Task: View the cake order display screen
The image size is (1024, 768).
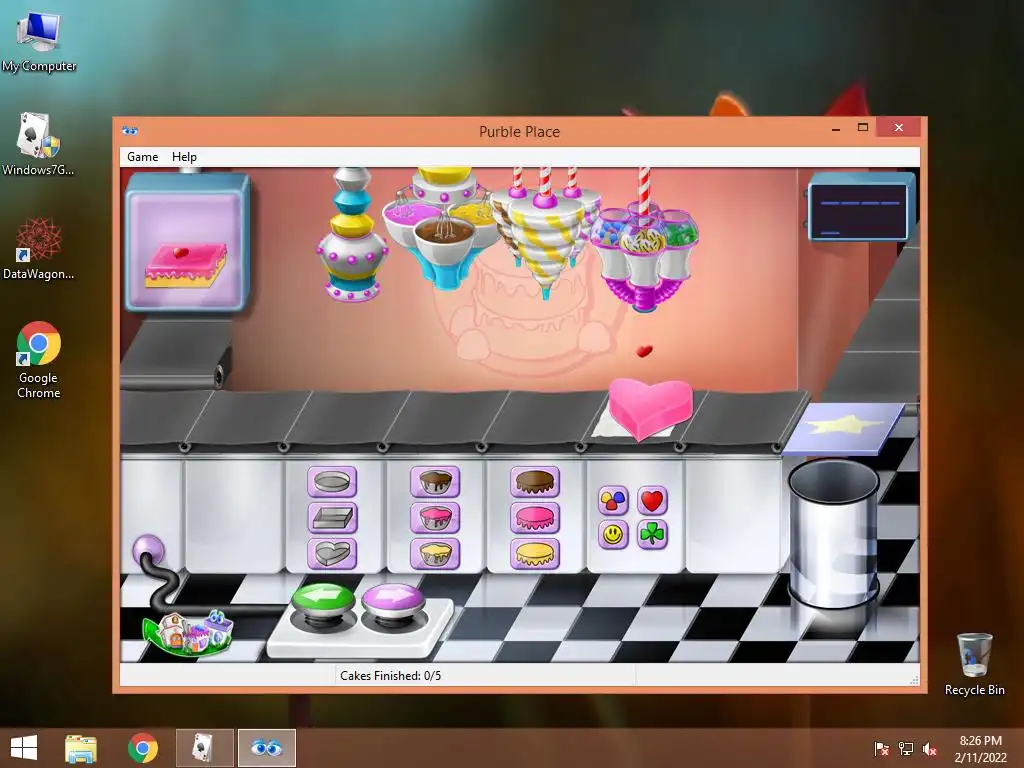Action: [x=187, y=242]
